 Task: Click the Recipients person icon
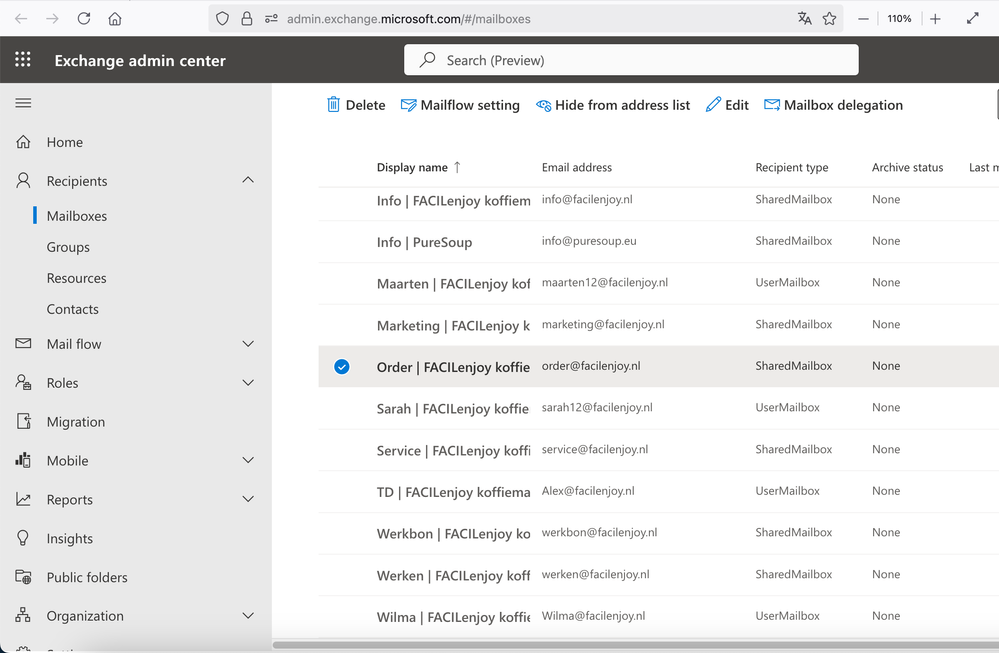(24, 180)
